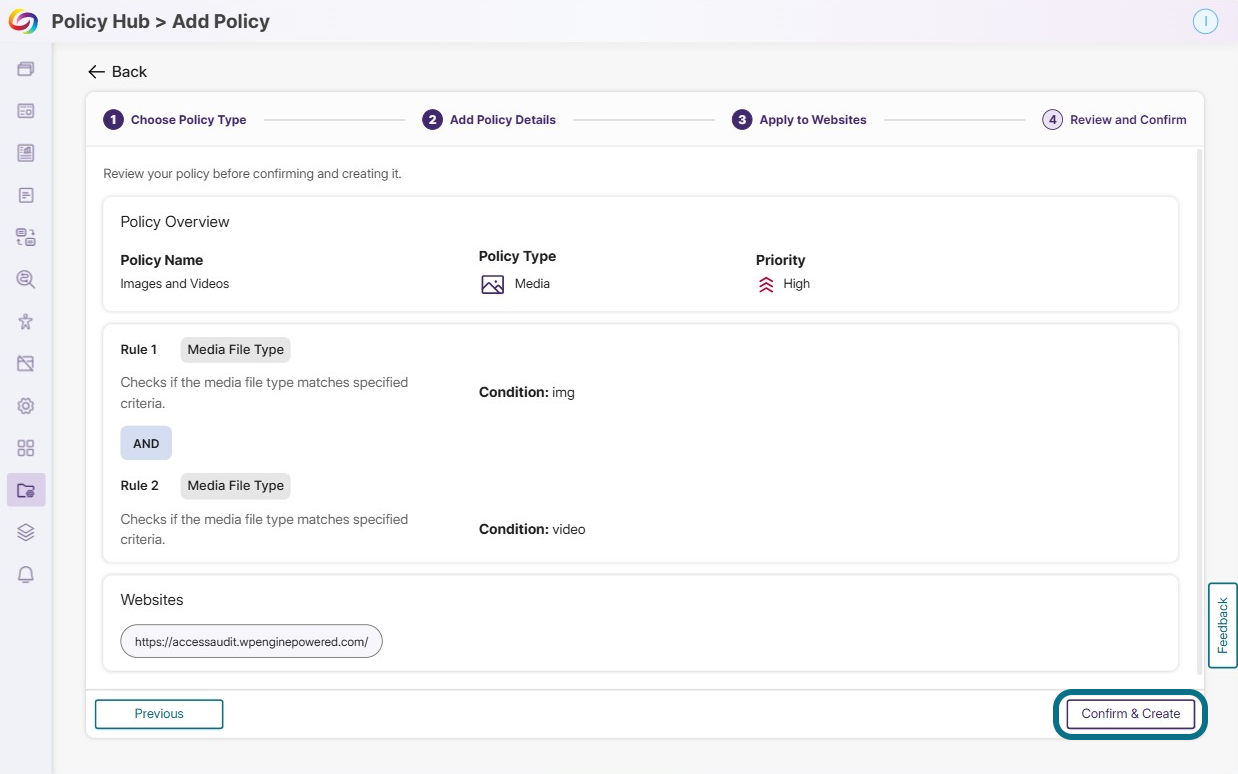1238x774 pixels.
Task: Click the 'Condition: video' text
Action: pos(532,529)
